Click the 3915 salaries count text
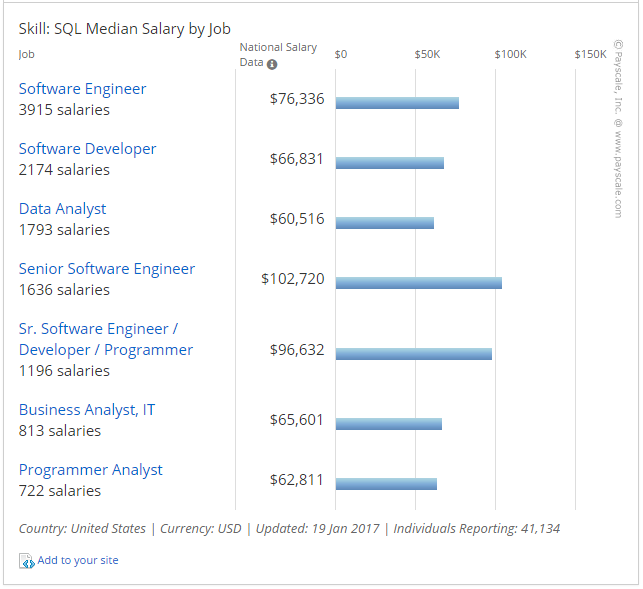643x589 pixels. point(64,110)
